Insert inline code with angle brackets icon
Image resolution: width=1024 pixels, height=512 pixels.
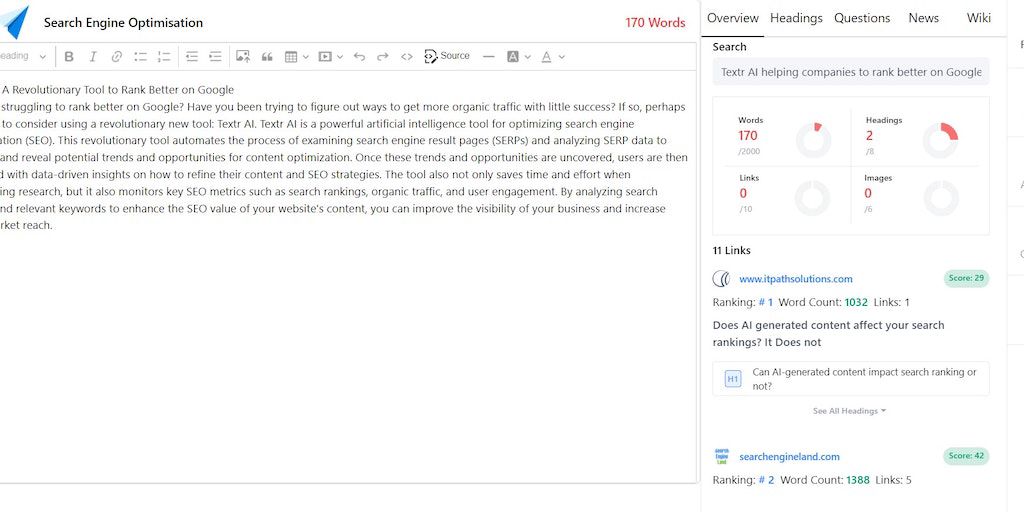(407, 57)
